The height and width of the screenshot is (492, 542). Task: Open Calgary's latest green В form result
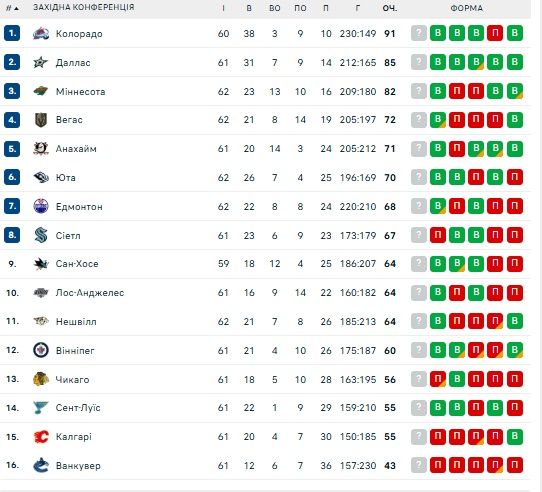[x=514, y=436]
